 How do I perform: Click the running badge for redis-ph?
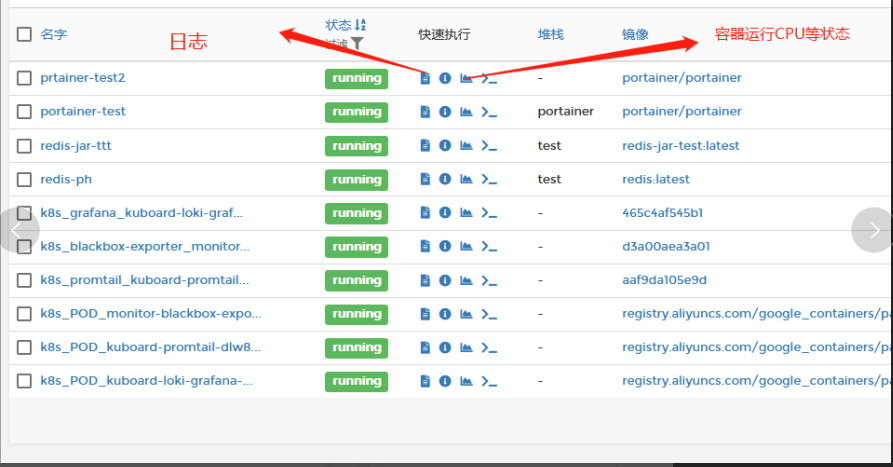pos(357,179)
